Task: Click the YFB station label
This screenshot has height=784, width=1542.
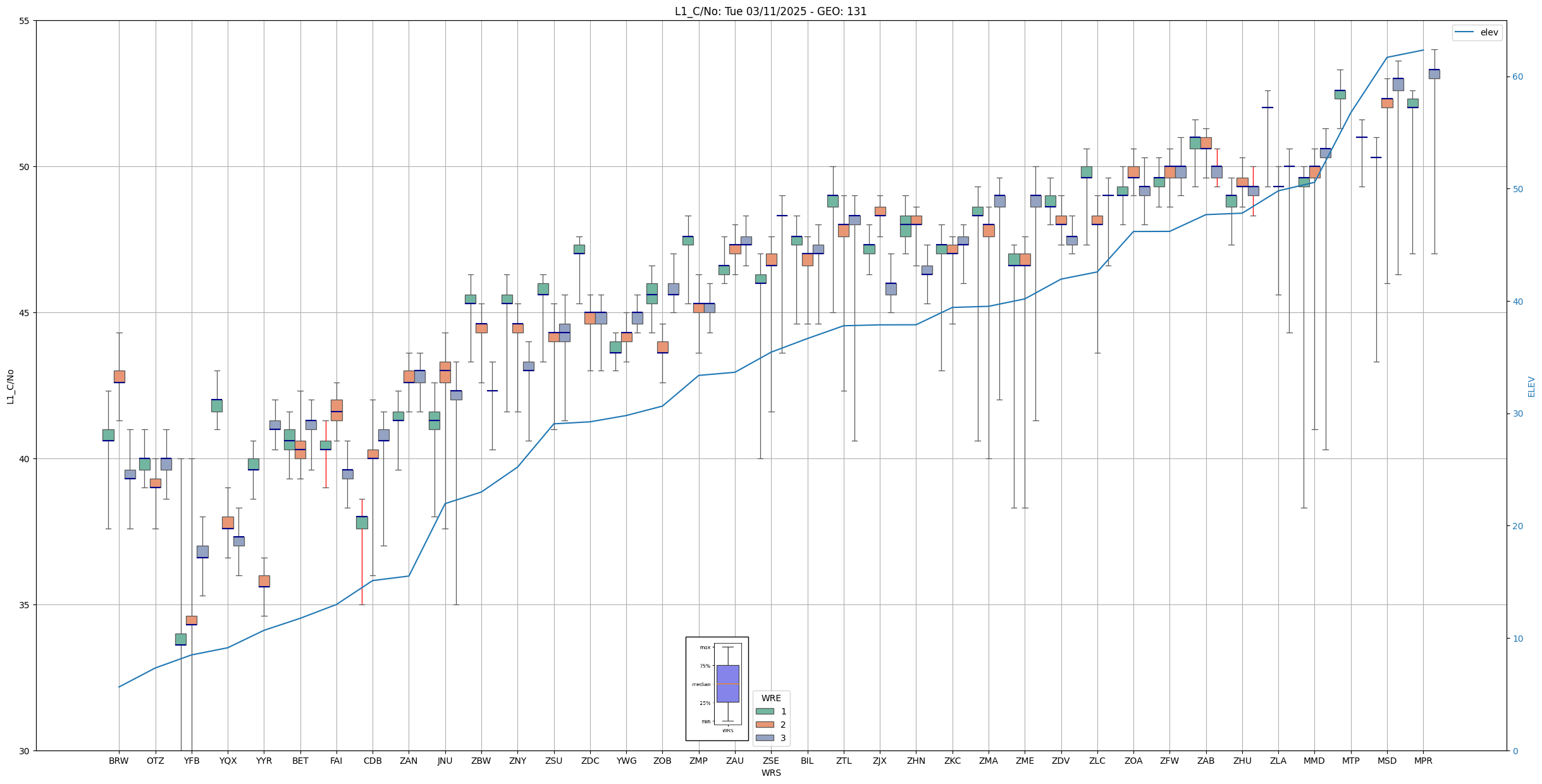Action: click(x=191, y=761)
